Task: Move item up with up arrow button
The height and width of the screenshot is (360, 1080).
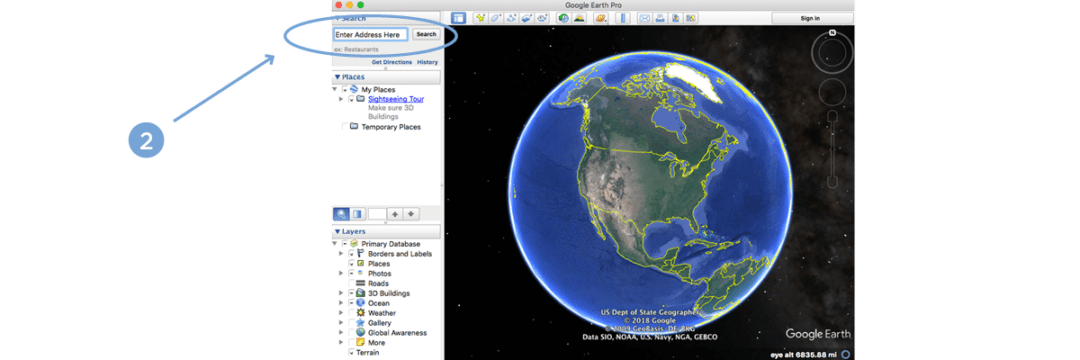Action: coord(395,214)
